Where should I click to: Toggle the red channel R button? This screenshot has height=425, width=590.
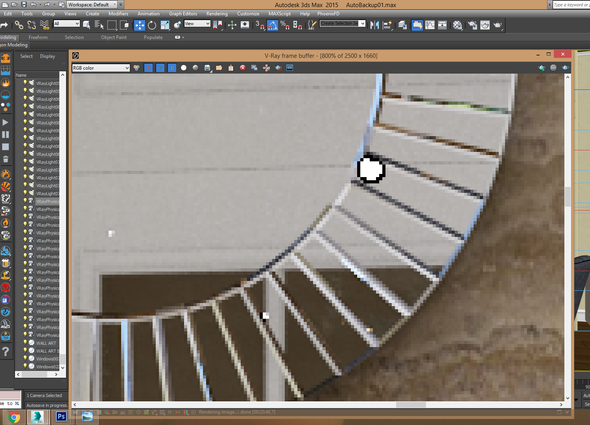point(149,68)
